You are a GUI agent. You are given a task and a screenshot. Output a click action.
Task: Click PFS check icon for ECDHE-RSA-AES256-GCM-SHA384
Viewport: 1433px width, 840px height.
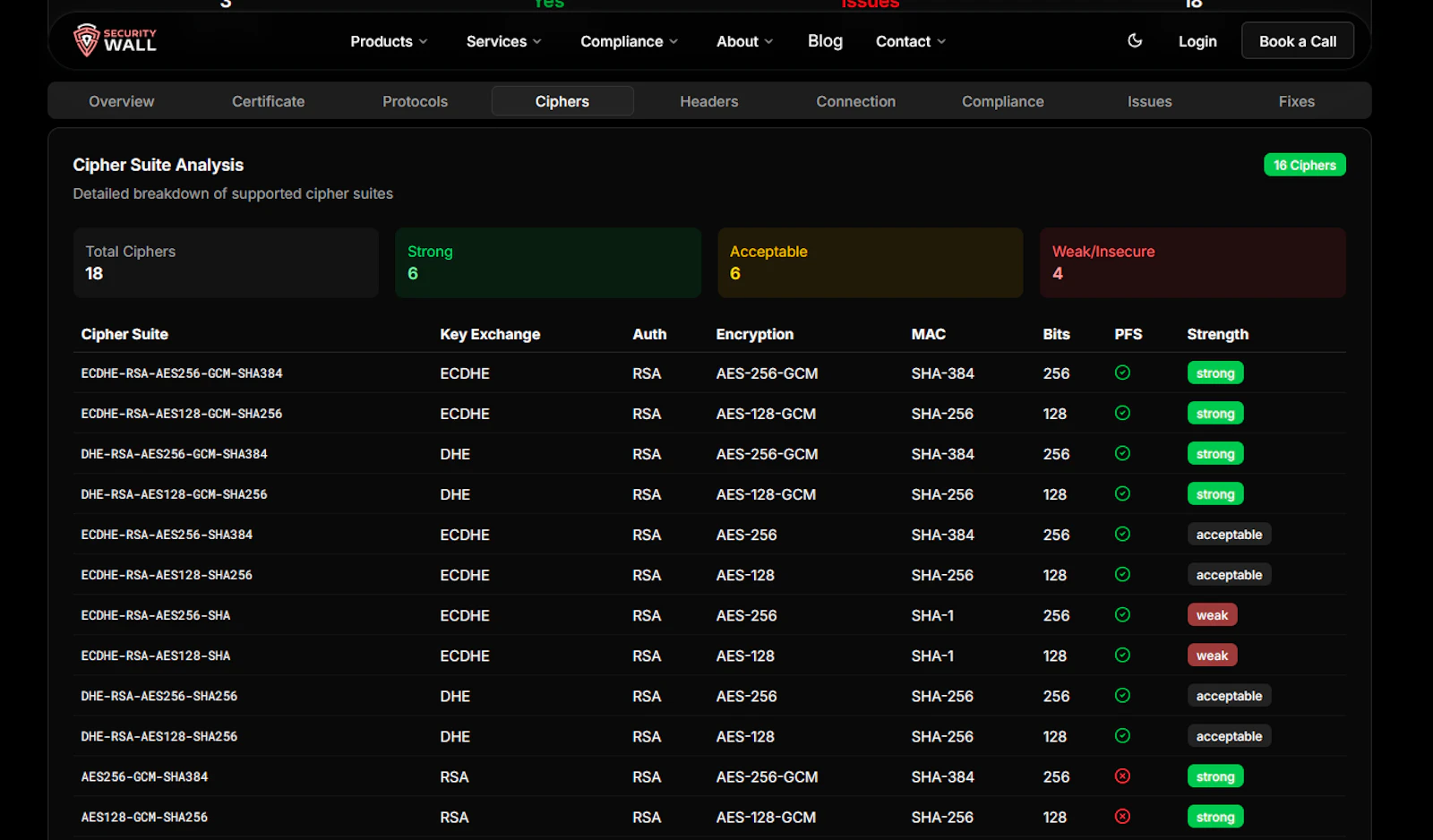[x=1122, y=373]
